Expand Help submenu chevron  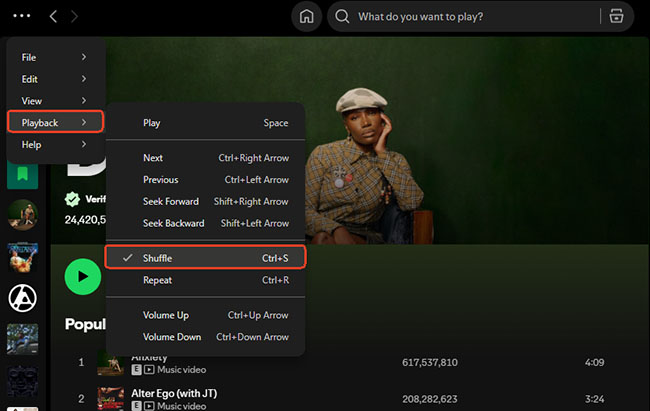click(84, 144)
